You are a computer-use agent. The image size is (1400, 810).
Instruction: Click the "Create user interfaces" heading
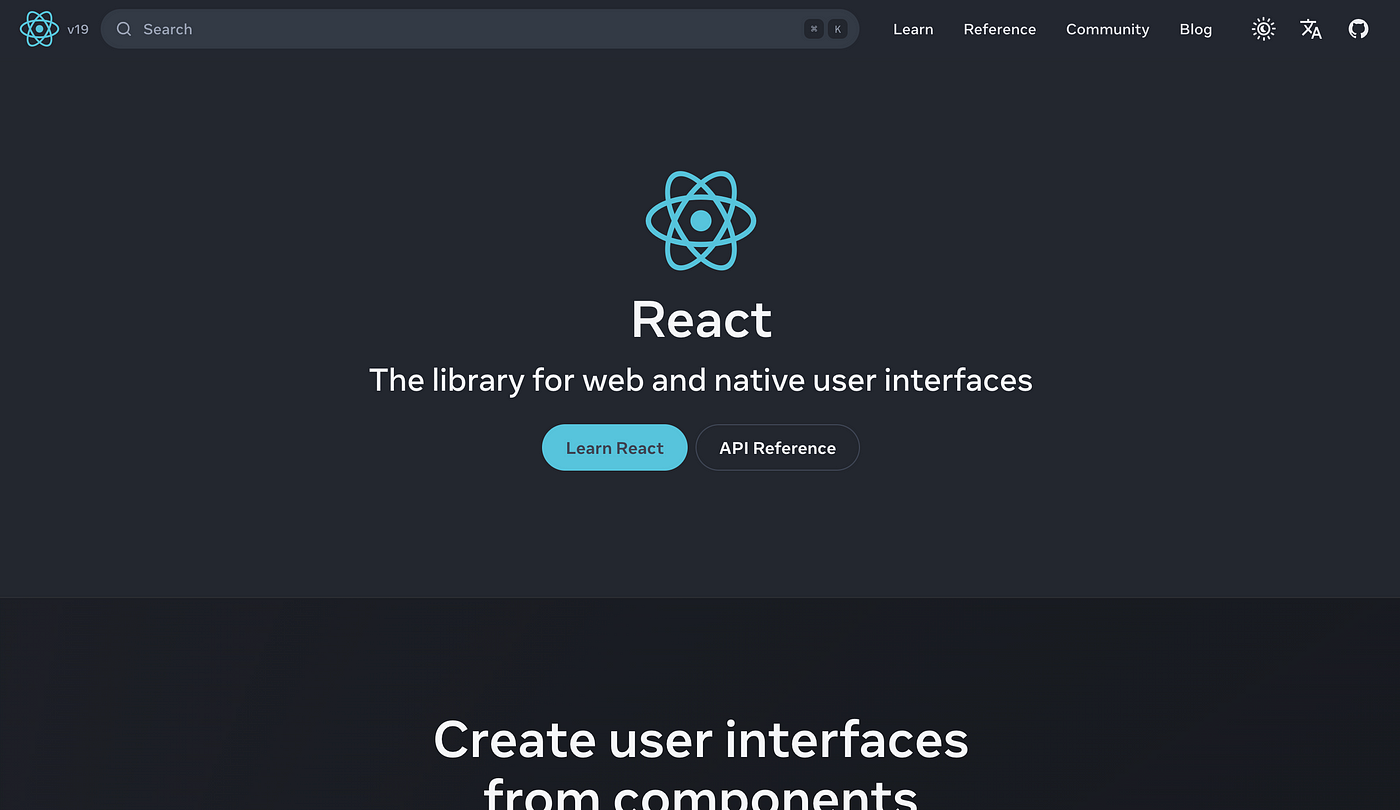tap(701, 740)
